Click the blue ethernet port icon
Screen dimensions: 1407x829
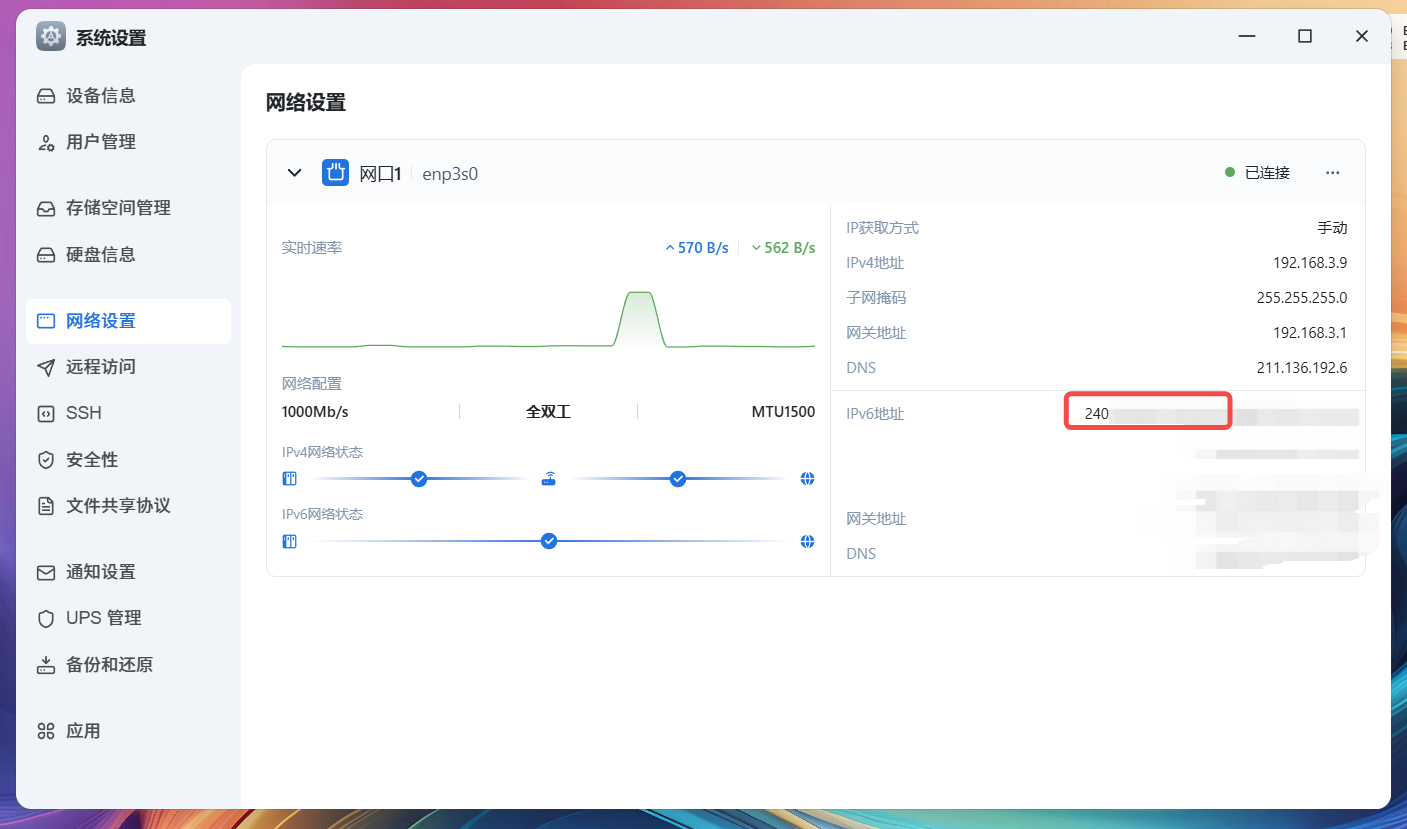coord(335,173)
